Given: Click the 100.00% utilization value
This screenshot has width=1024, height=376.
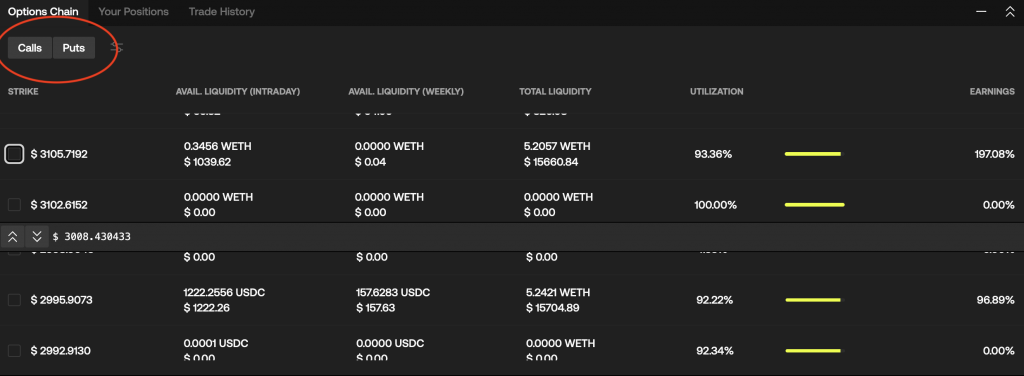Looking at the screenshot, I should 715,205.
